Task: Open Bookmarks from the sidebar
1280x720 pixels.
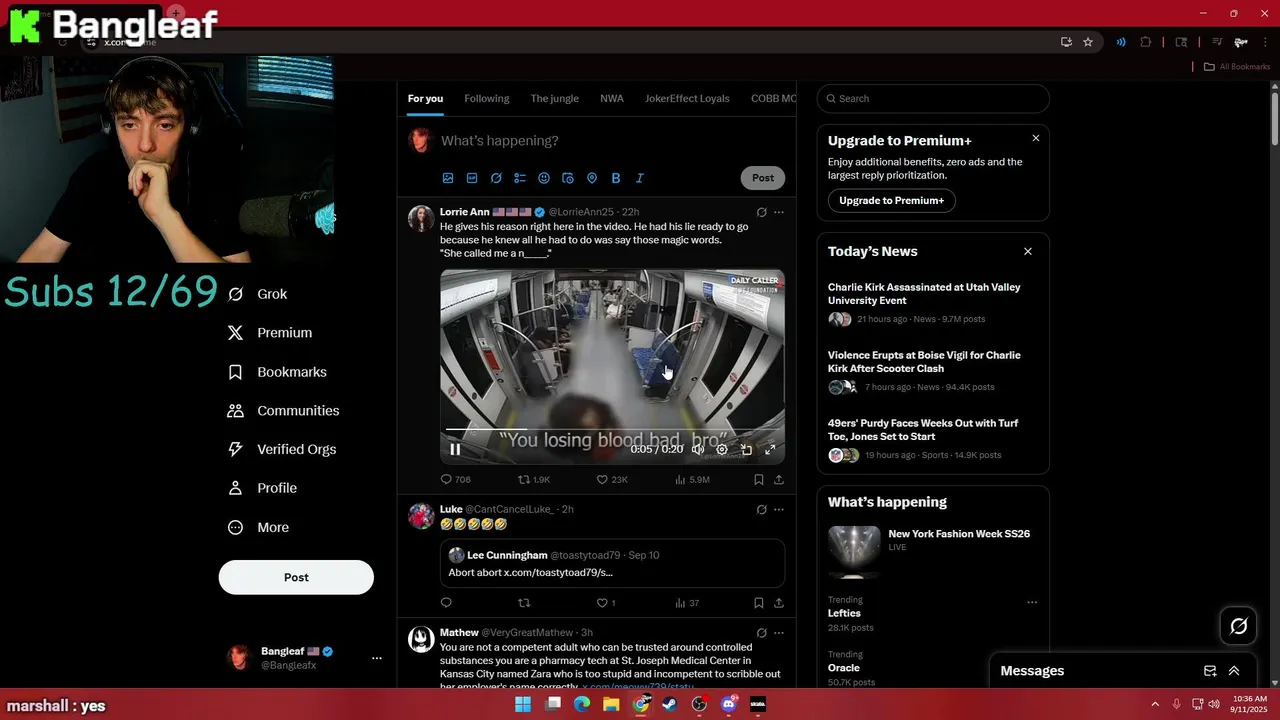Action: click(278, 372)
